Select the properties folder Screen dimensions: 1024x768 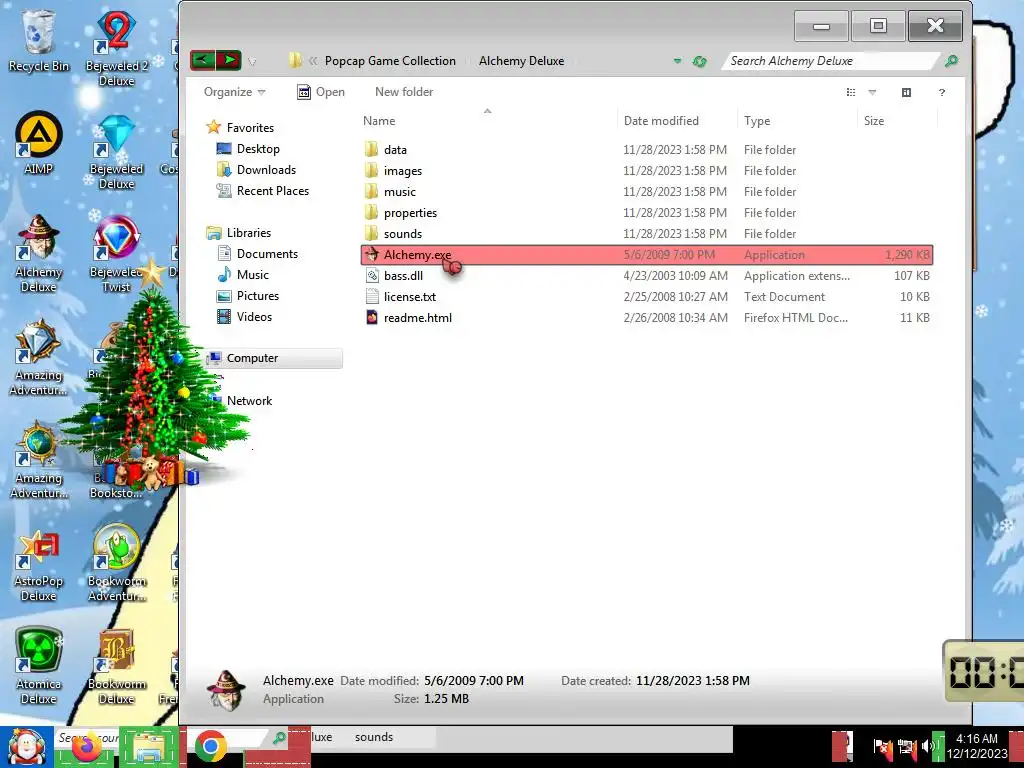(647, 212)
